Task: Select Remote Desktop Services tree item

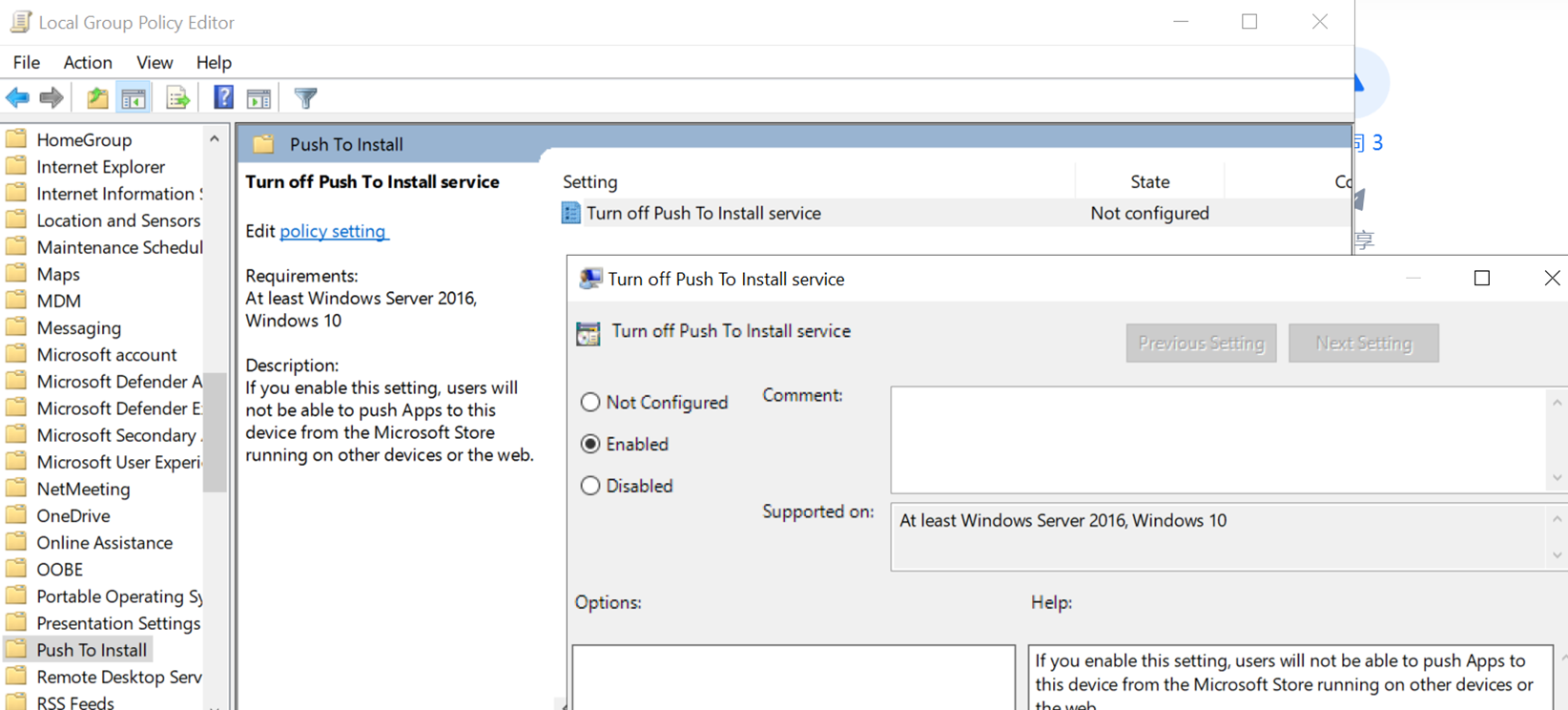Action: [x=118, y=677]
